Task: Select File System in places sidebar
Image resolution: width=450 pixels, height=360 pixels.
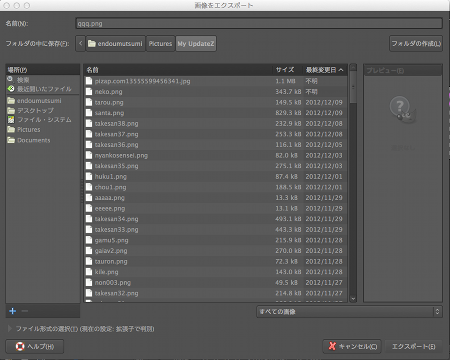Action: [43, 120]
